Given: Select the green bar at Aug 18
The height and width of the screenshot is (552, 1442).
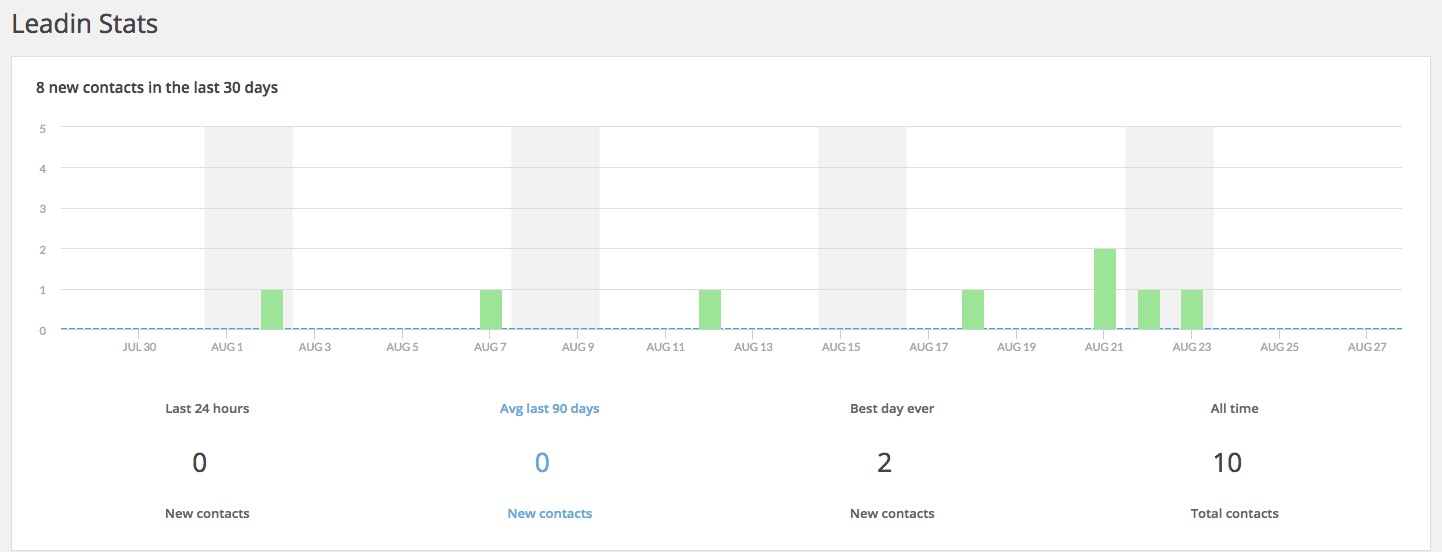Looking at the screenshot, I should (x=973, y=309).
